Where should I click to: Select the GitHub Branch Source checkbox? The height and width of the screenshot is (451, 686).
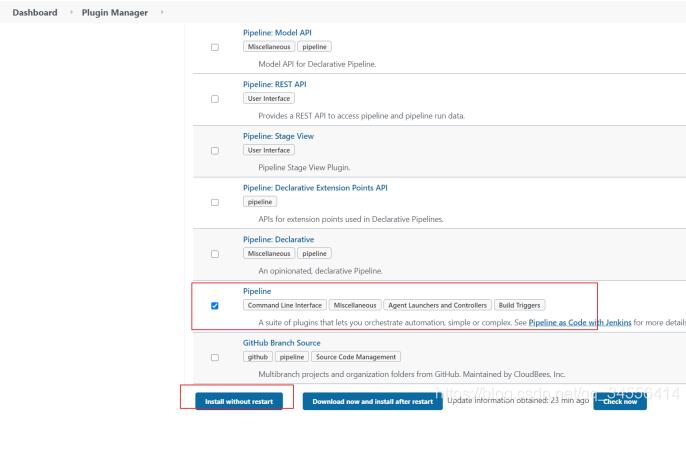coord(214,357)
